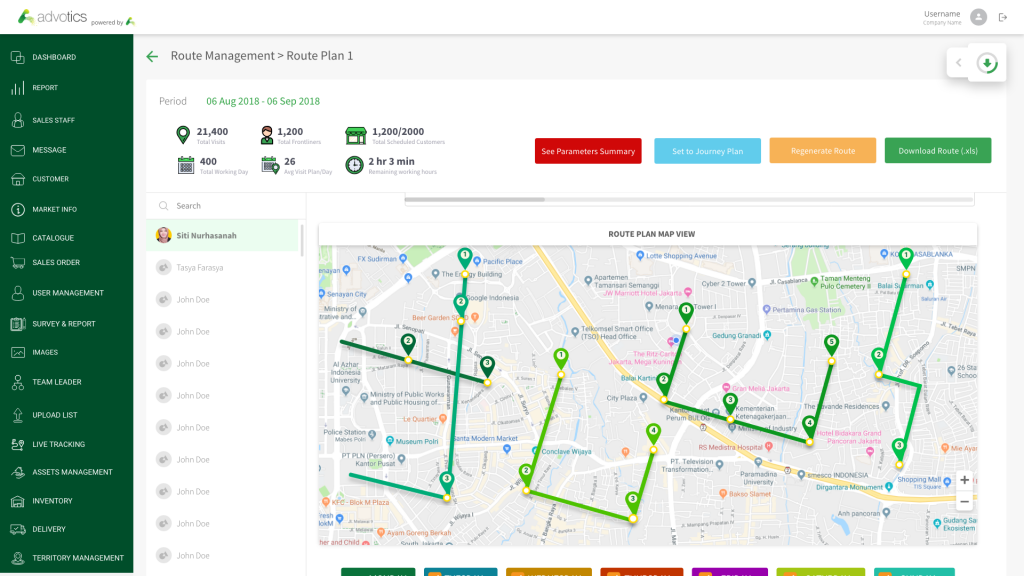This screenshot has height=576, width=1024.
Task: Open the Inventory sidebar icon
Action: pyautogui.click(x=16, y=500)
